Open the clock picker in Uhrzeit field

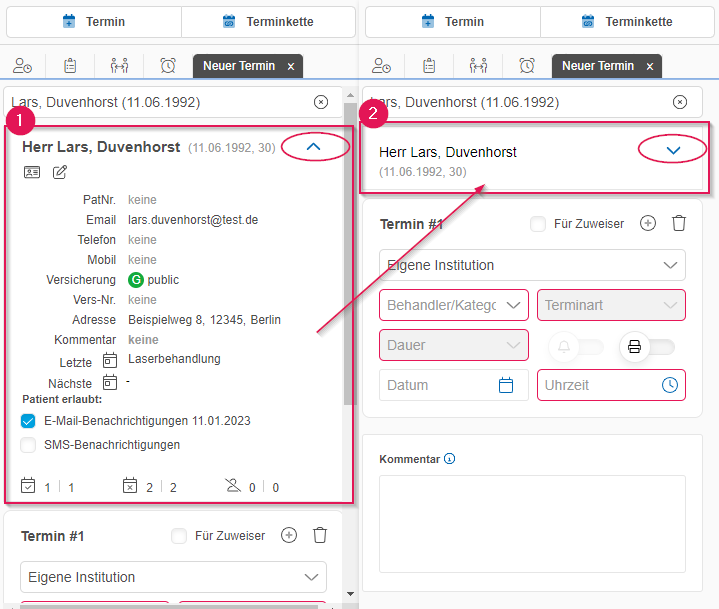click(669, 385)
